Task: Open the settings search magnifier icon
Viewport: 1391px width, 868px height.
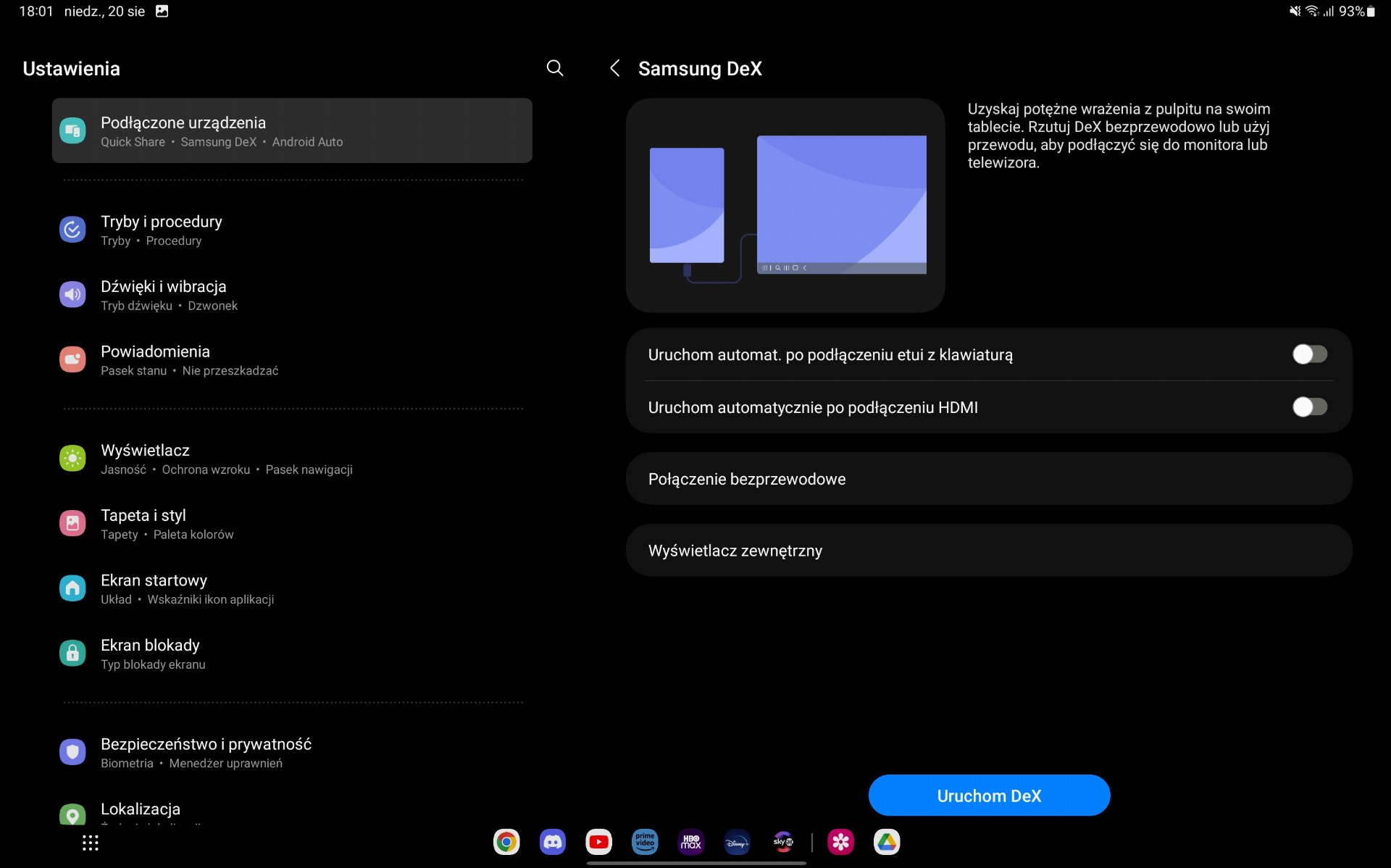Action: point(554,68)
